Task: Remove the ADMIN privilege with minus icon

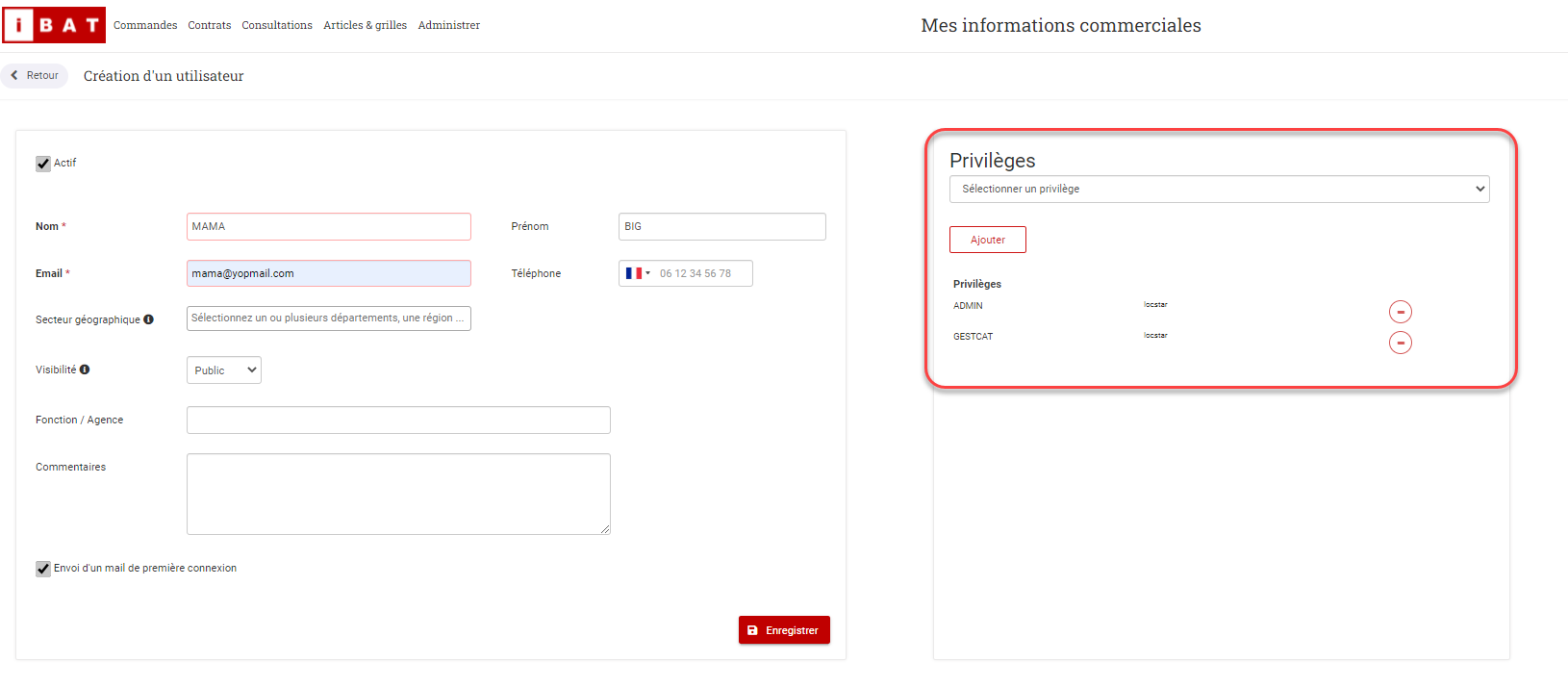Action: tap(1400, 312)
